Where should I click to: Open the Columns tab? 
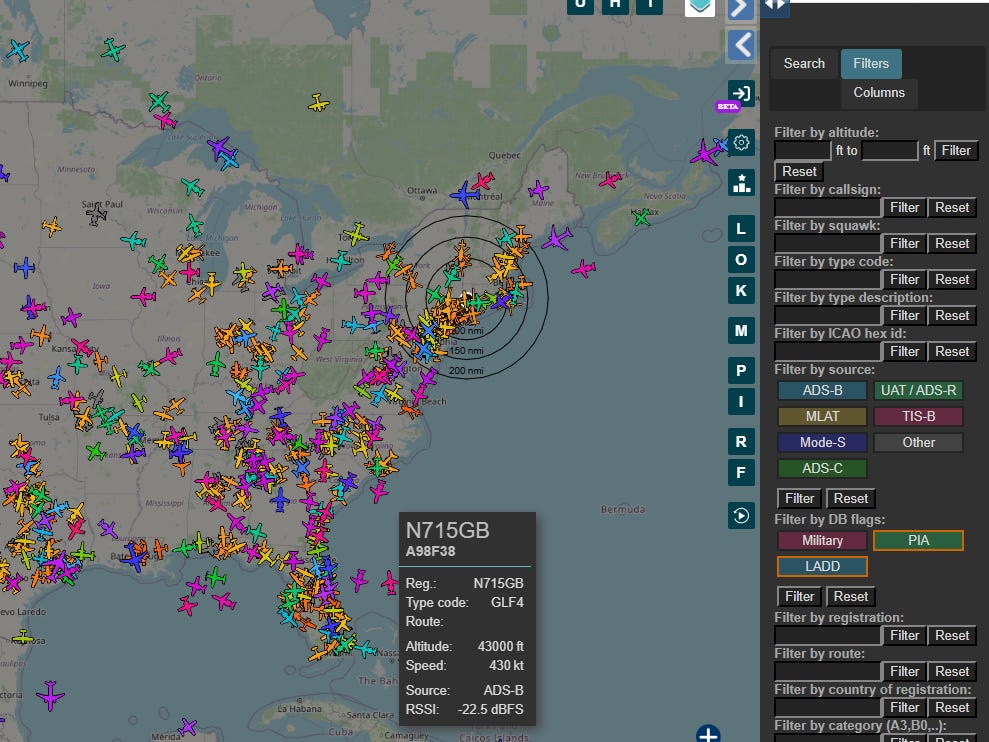point(879,93)
